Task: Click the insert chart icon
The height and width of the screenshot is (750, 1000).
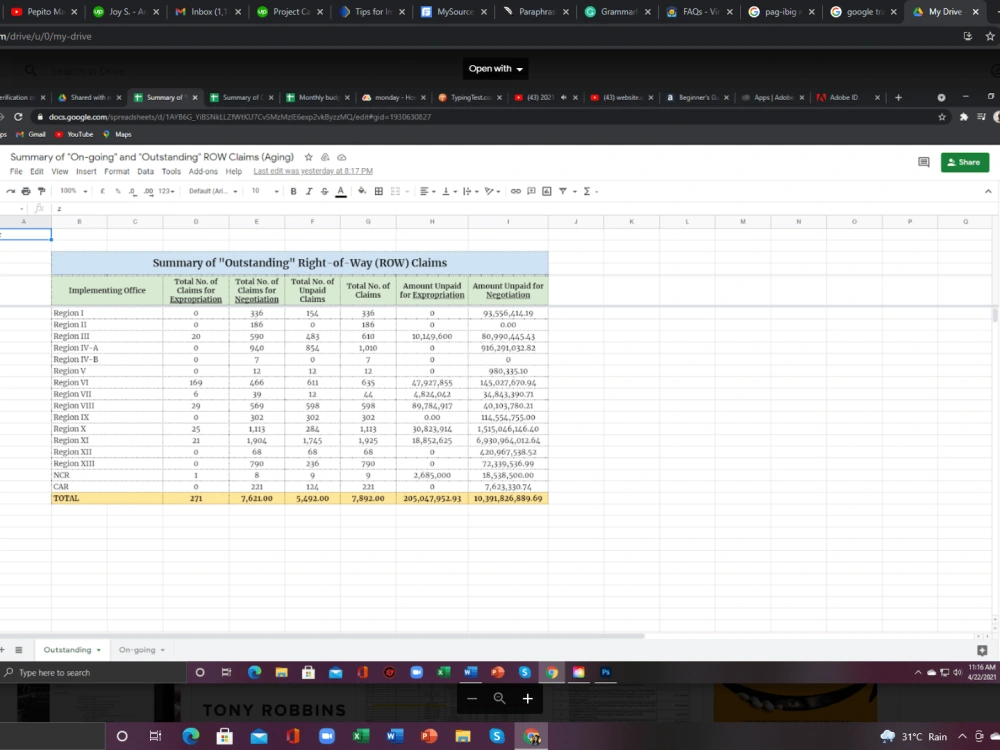Action: (547, 191)
